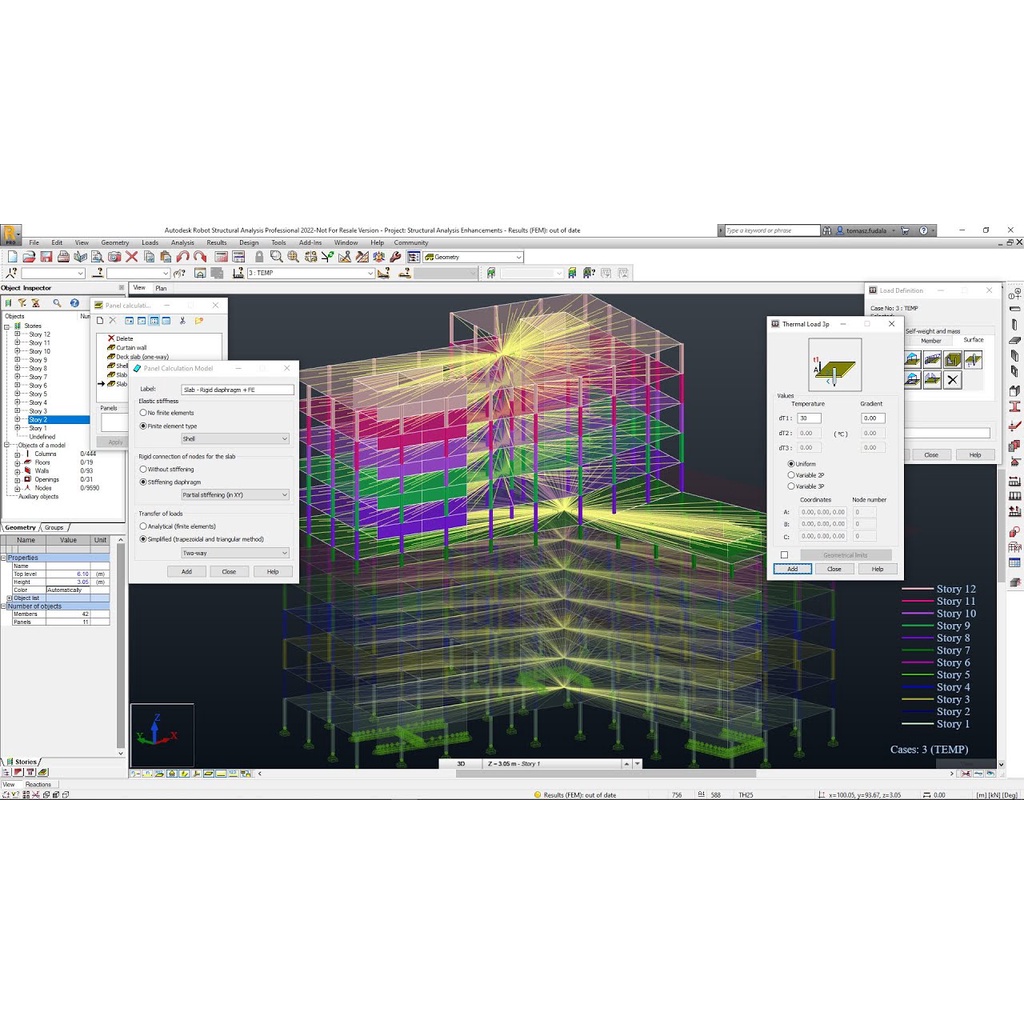The width and height of the screenshot is (1024, 1024).
Task: Switch to the Member tab in Load Definition
Action: coord(930,341)
